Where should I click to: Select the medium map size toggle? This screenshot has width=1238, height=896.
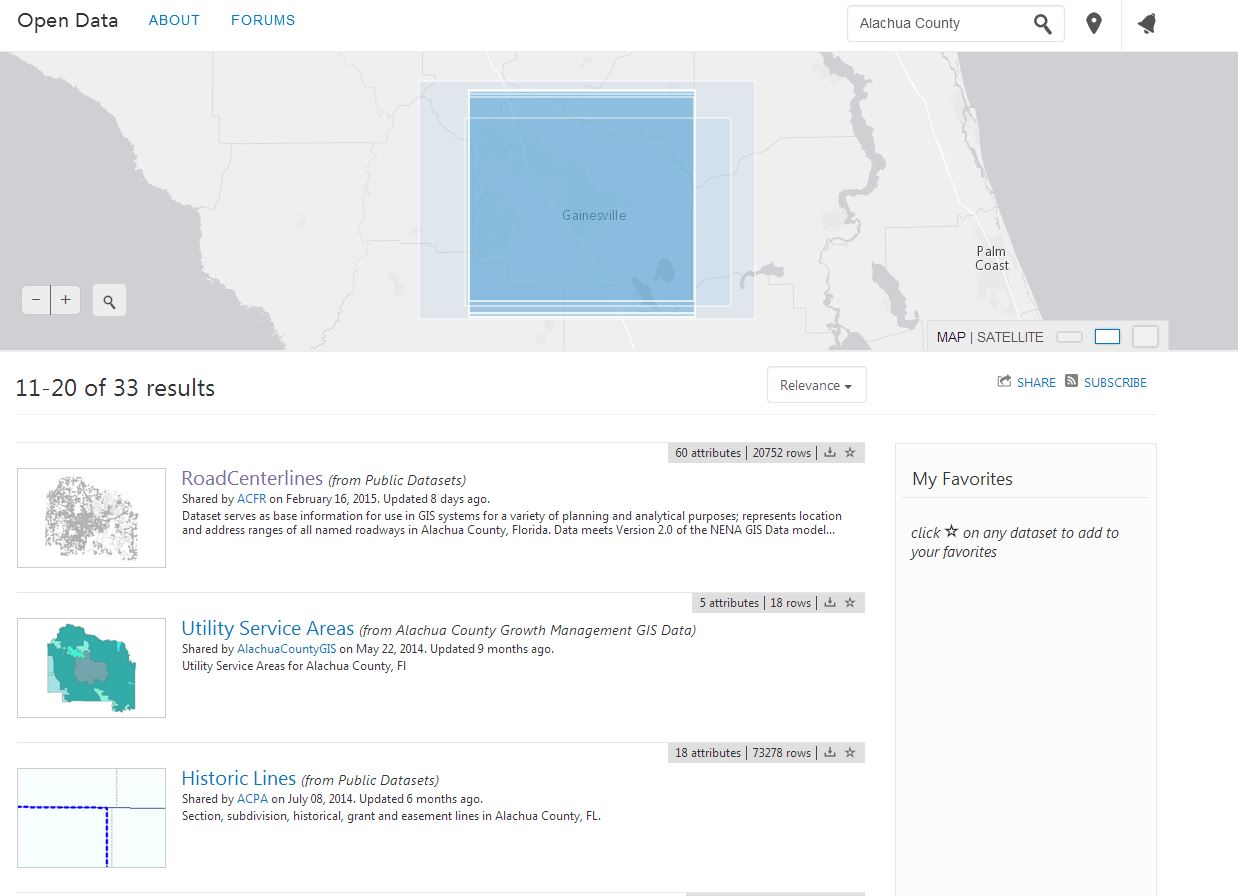[x=1107, y=337]
